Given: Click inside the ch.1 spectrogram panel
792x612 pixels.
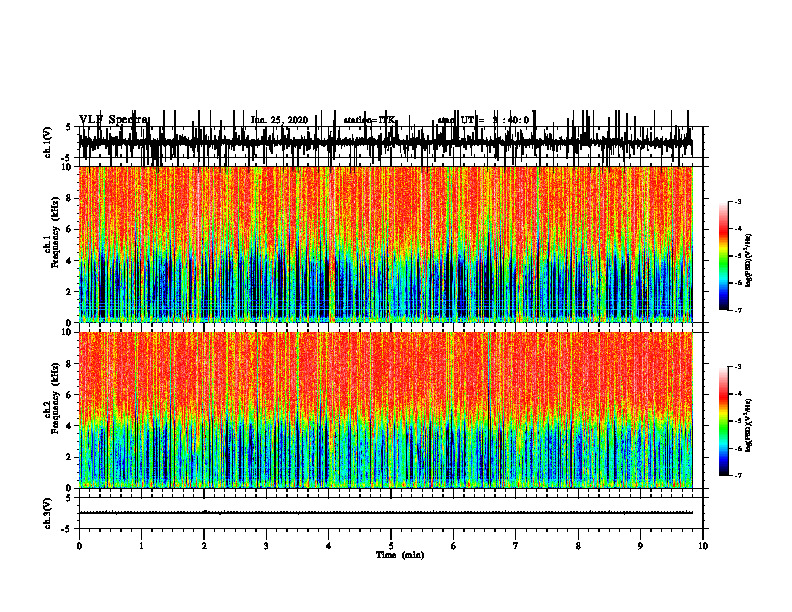Looking at the screenshot, I should click(390, 244).
